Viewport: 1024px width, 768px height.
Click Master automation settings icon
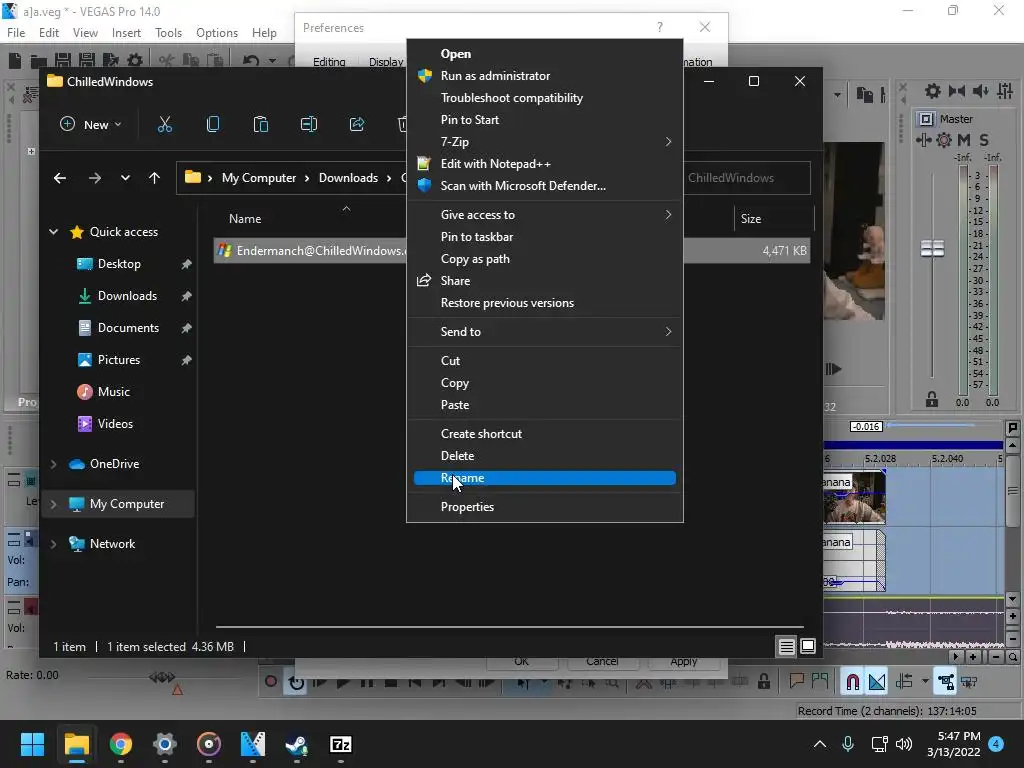tap(923, 140)
